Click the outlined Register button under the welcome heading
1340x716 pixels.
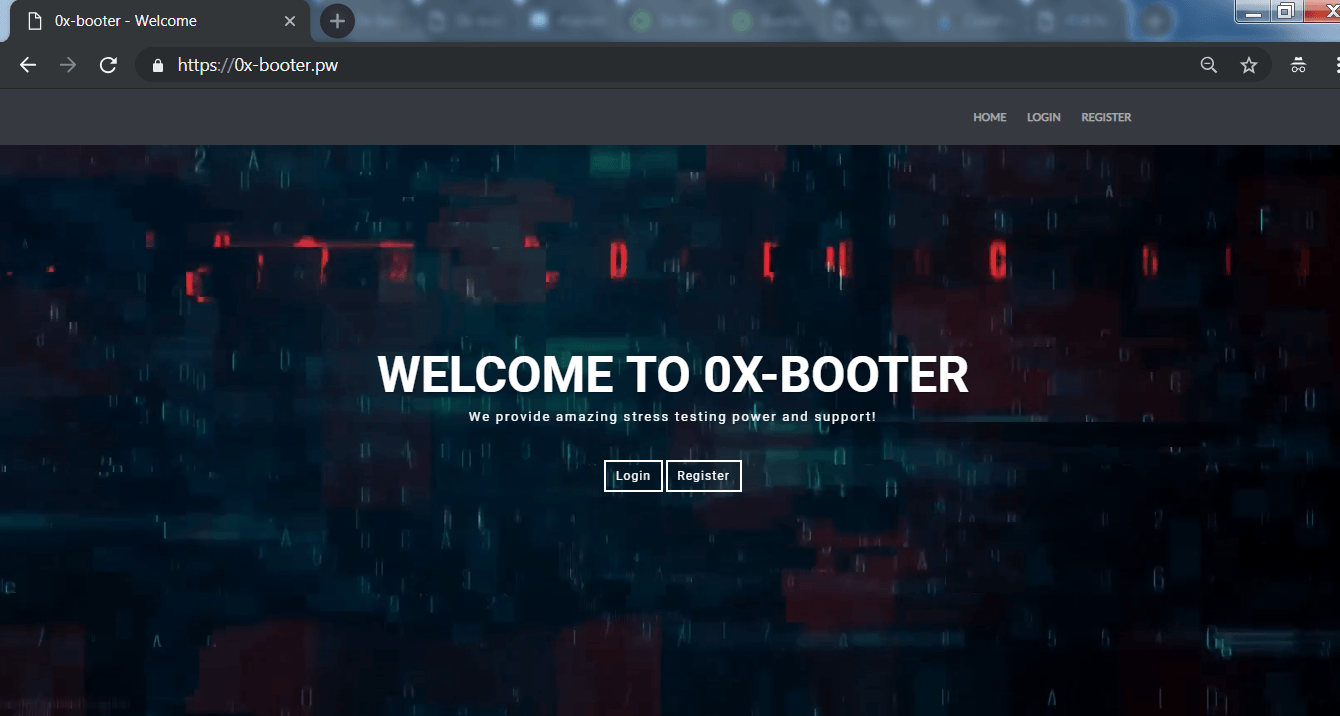(x=704, y=476)
